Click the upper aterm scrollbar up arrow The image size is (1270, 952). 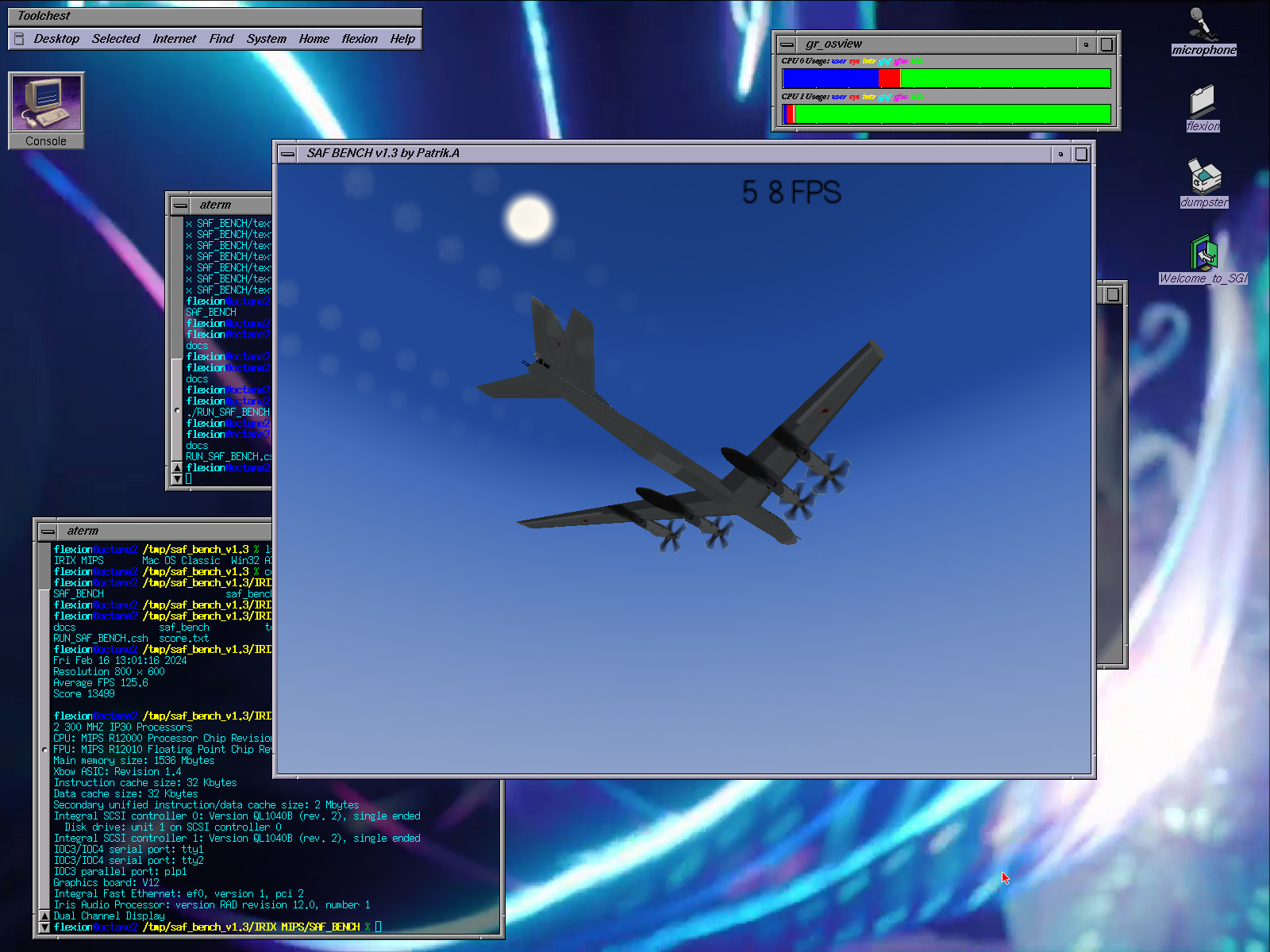pos(178,468)
